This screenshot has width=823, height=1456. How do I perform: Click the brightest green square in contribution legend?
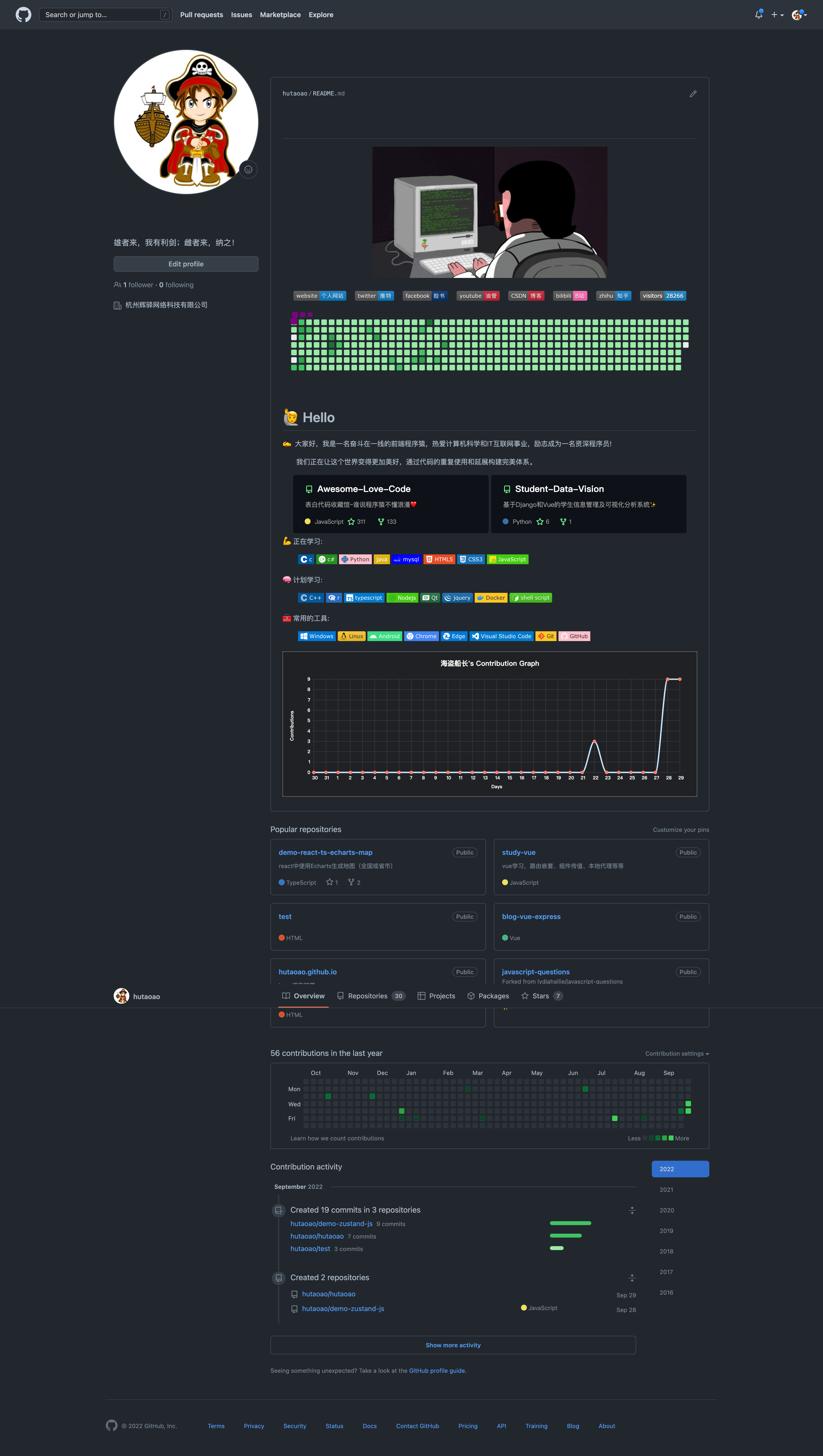[x=671, y=1138]
